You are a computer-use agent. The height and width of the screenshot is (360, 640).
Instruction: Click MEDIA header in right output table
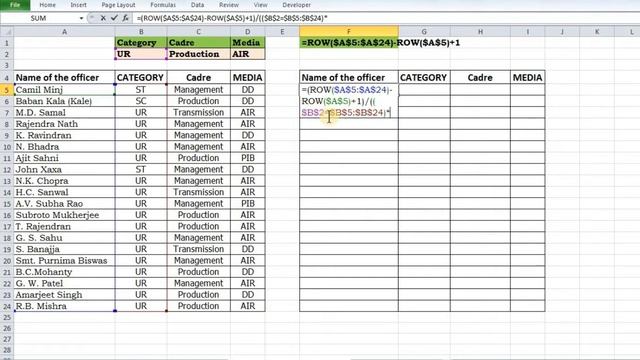527,78
